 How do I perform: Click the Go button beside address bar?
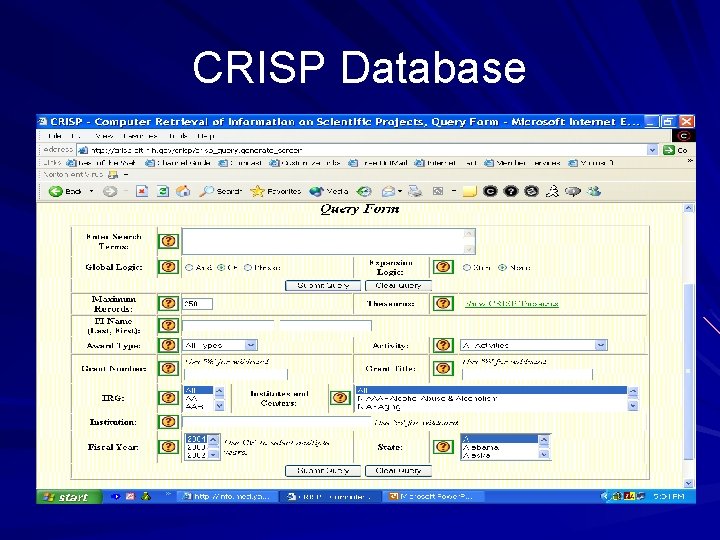coord(675,150)
